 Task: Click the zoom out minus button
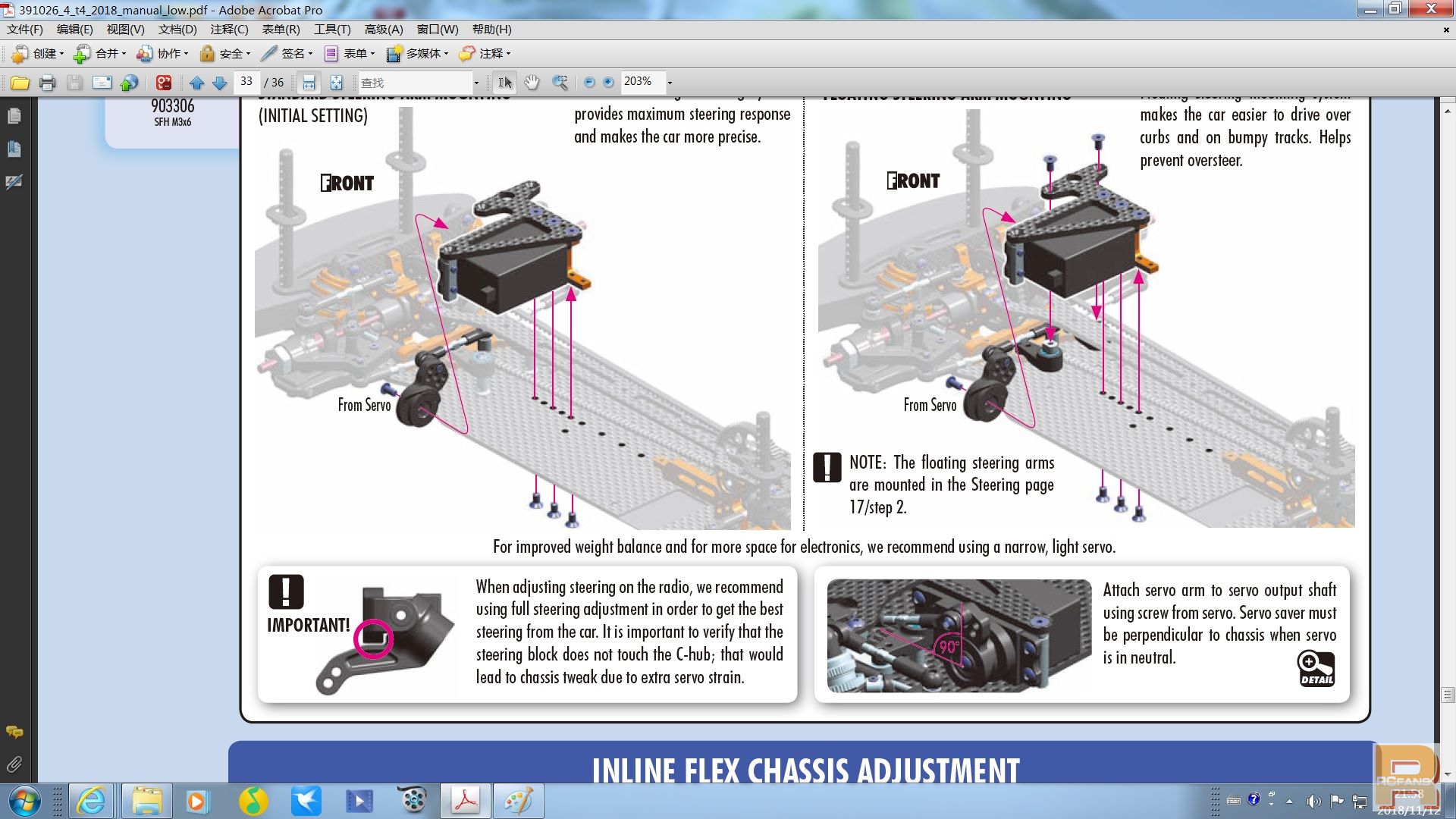pyautogui.click(x=589, y=83)
